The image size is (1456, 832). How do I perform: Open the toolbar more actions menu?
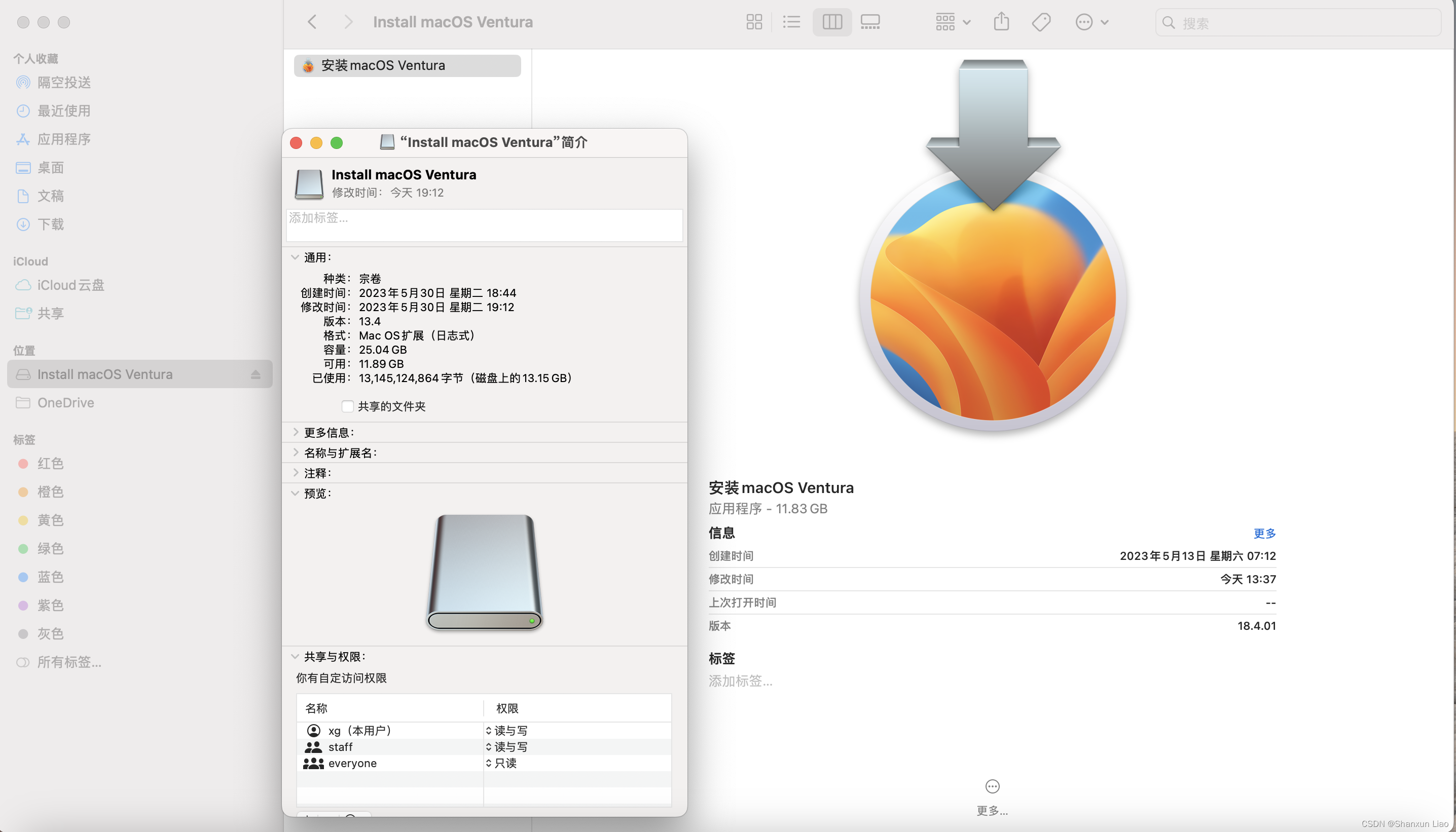click(1092, 22)
